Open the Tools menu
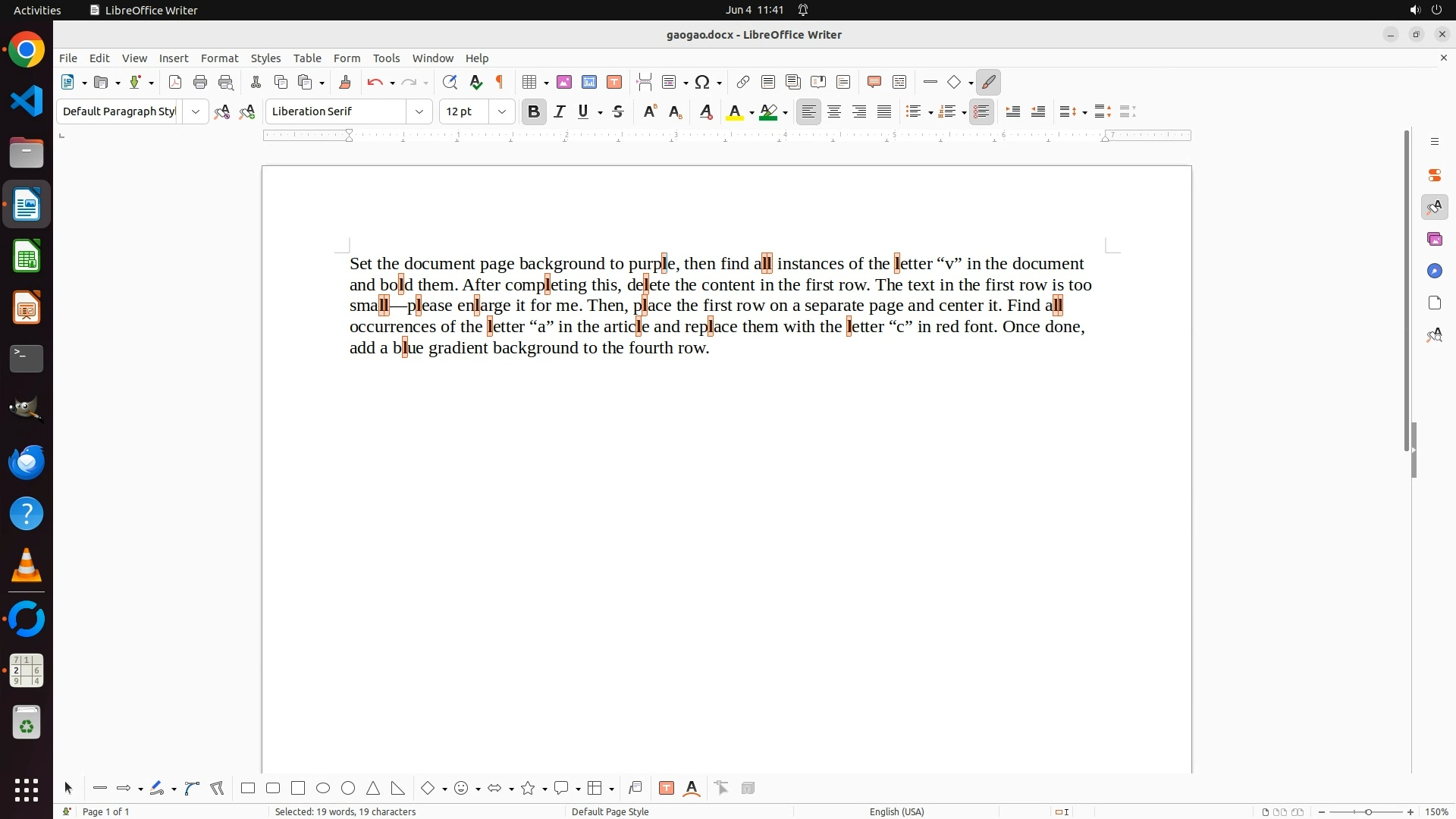The width and height of the screenshot is (1456, 819). click(x=386, y=58)
